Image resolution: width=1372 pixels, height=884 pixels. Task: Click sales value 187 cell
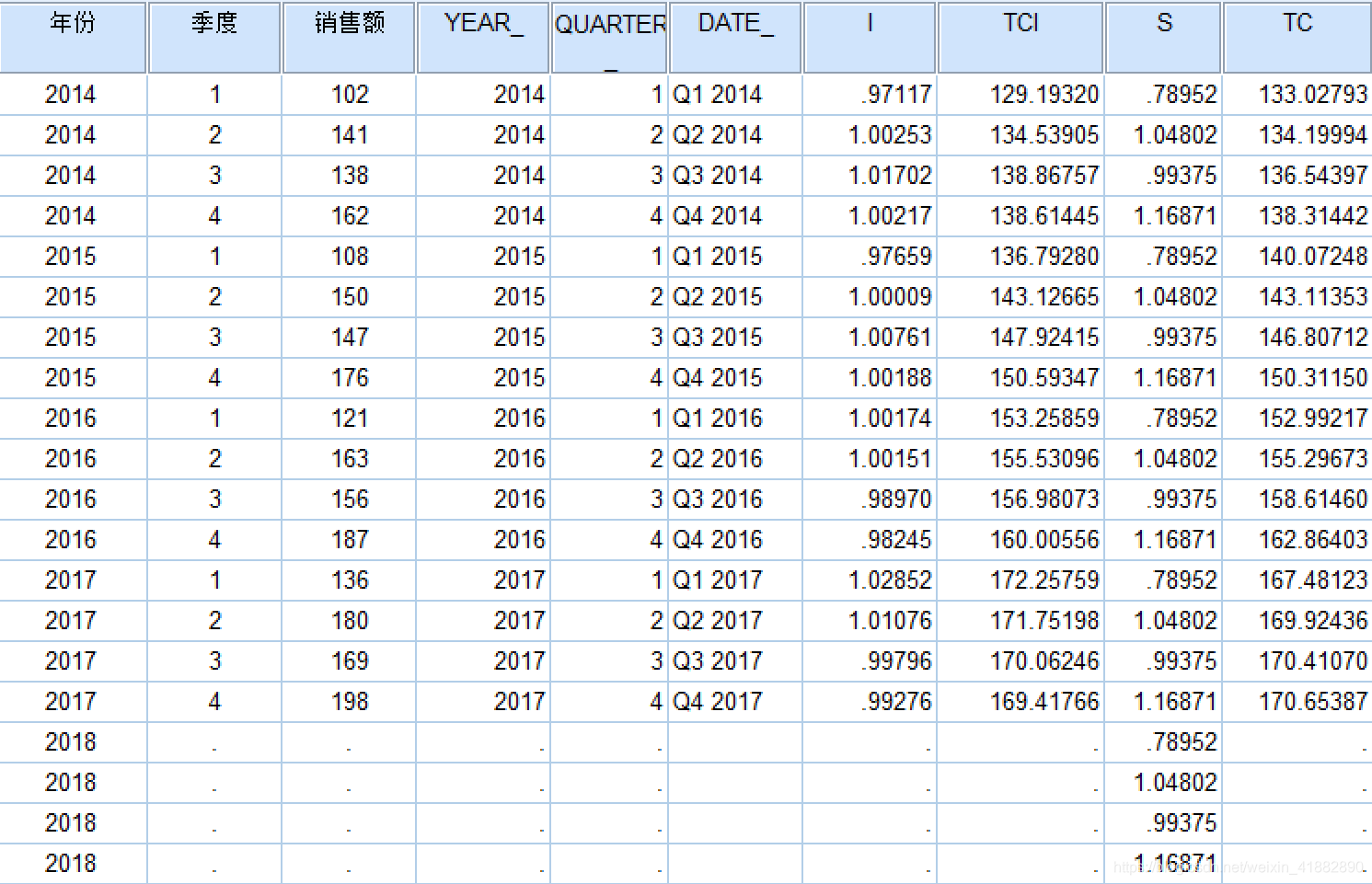349,540
